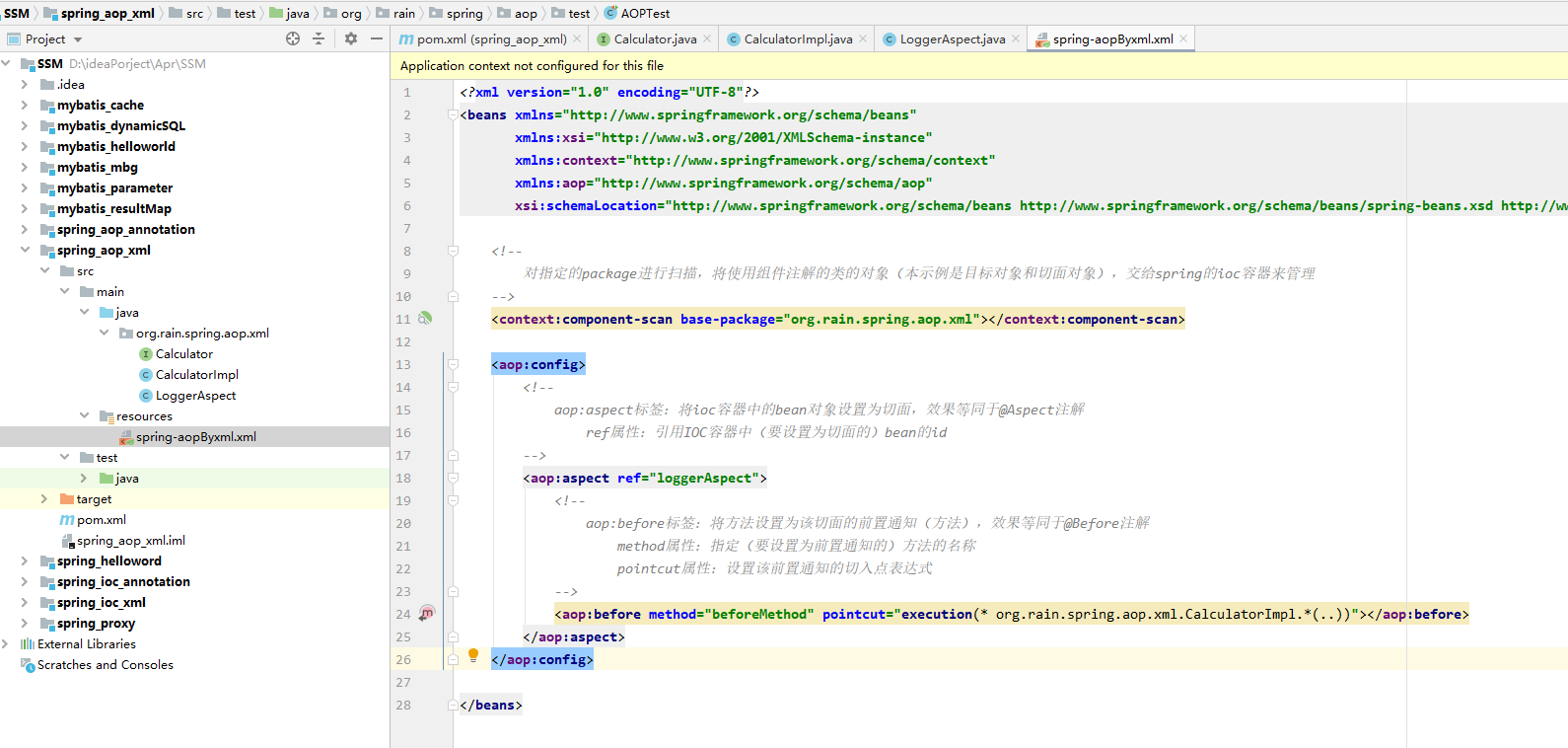Click the Calculator interface icon in tree
The height and width of the screenshot is (748, 1568).
(x=146, y=354)
